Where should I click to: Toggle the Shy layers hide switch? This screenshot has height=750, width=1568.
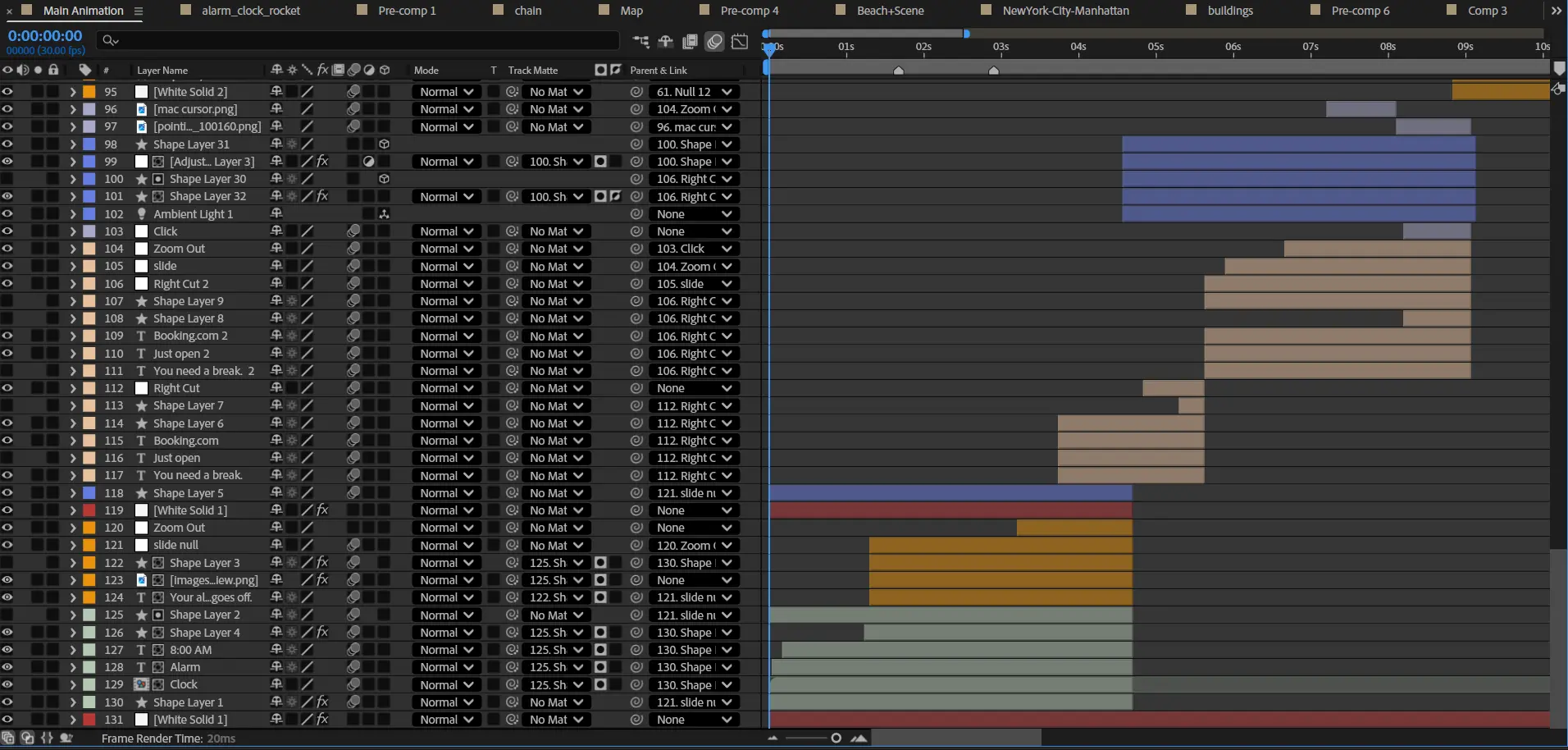point(665,41)
